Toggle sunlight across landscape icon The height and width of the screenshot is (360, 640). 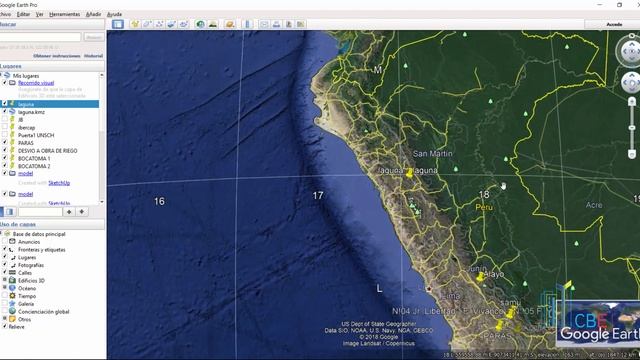click(213, 24)
